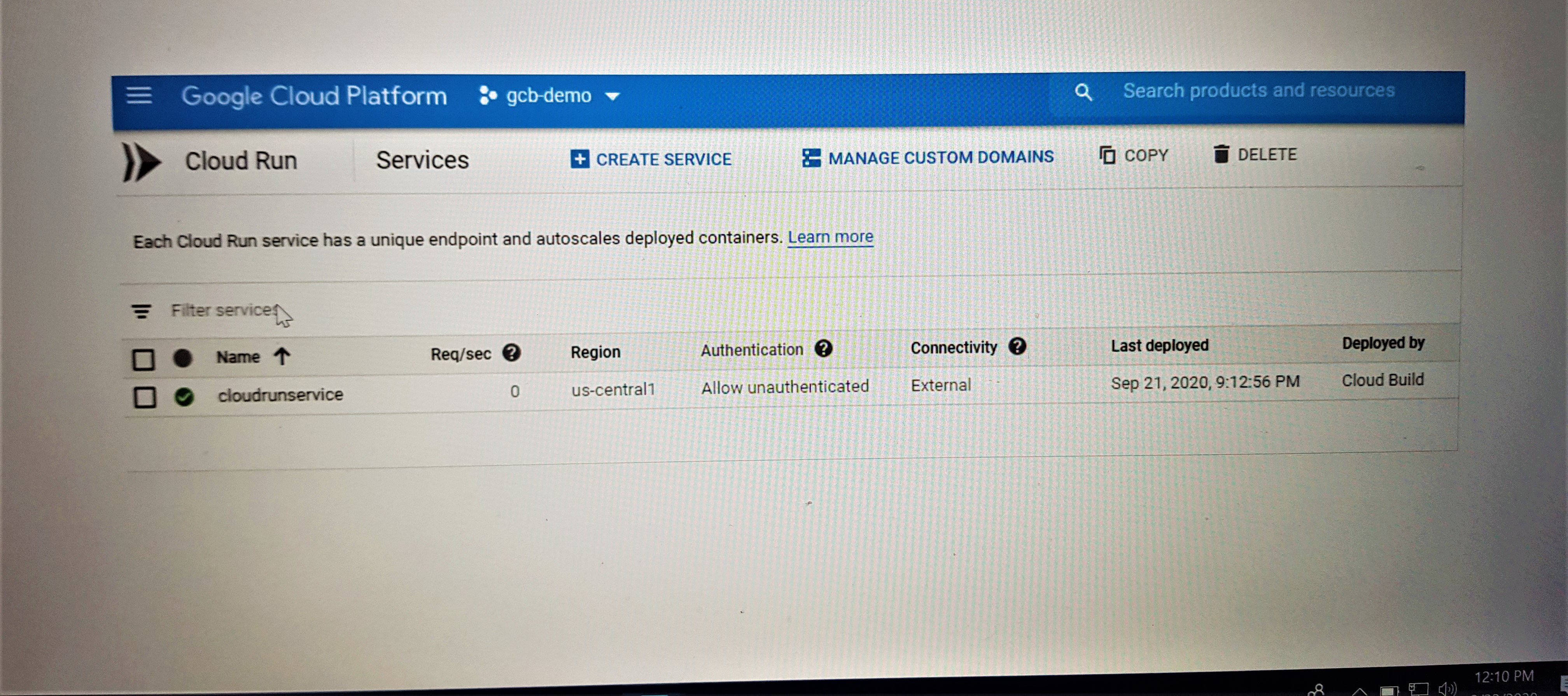Click the COPY toolbar button
The height and width of the screenshot is (696, 1568).
(1133, 156)
